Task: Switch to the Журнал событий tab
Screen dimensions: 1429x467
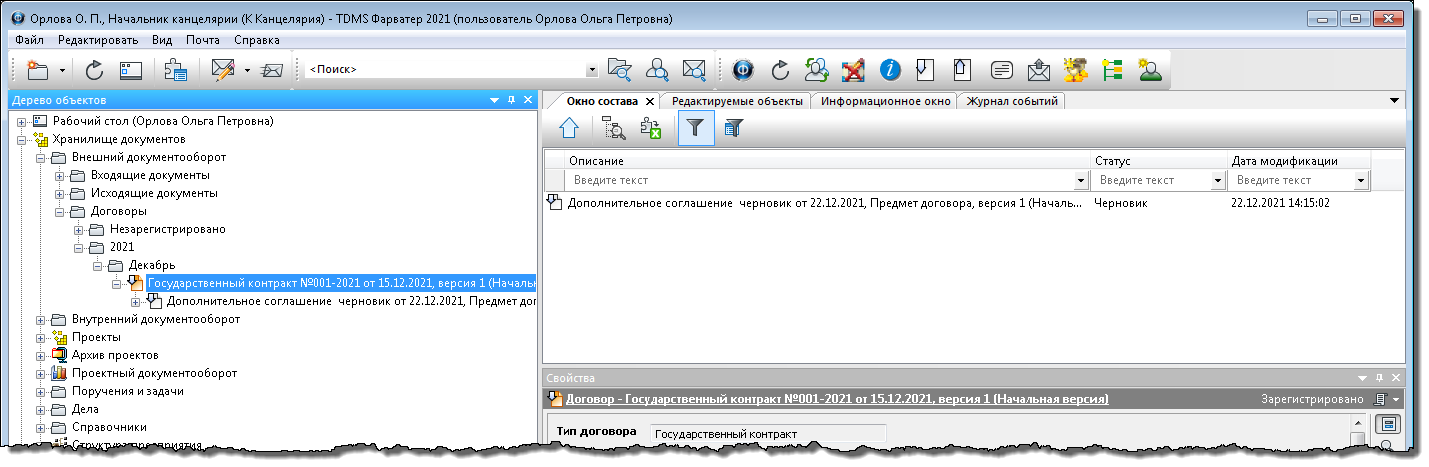Action: (x=1013, y=101)
